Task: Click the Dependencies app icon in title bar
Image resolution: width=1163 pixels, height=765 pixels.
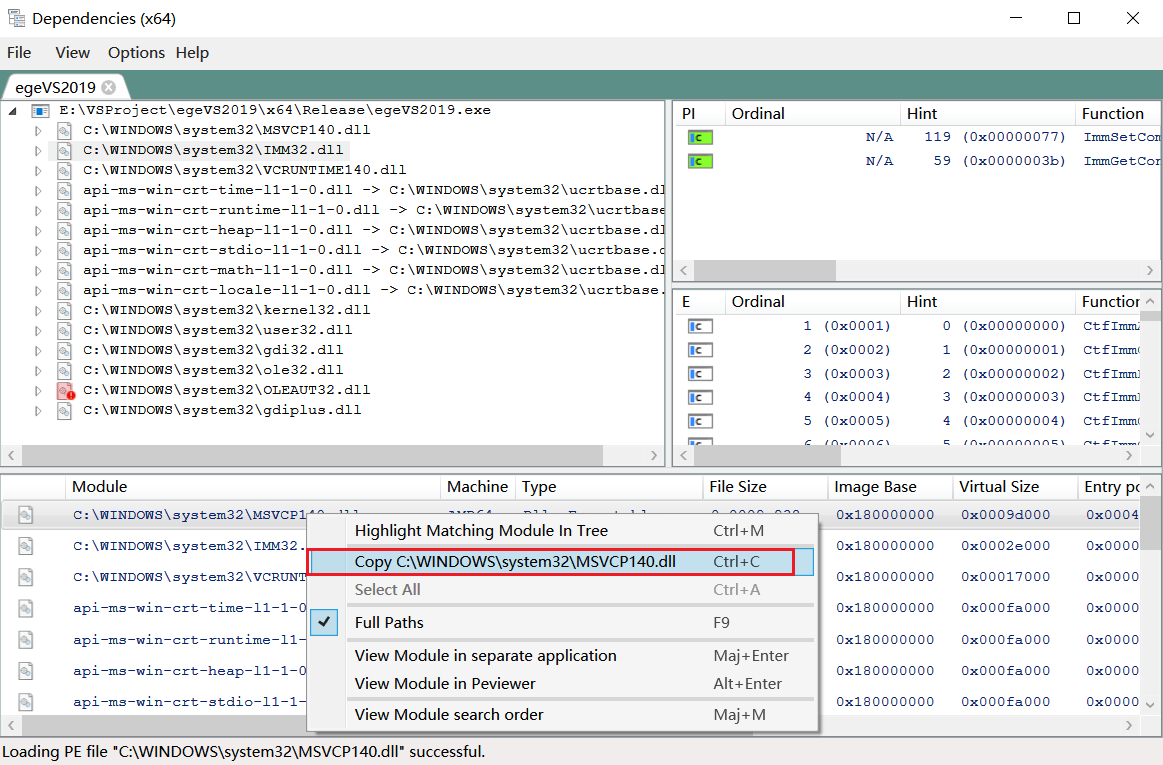Action: [x=16, y=18]
